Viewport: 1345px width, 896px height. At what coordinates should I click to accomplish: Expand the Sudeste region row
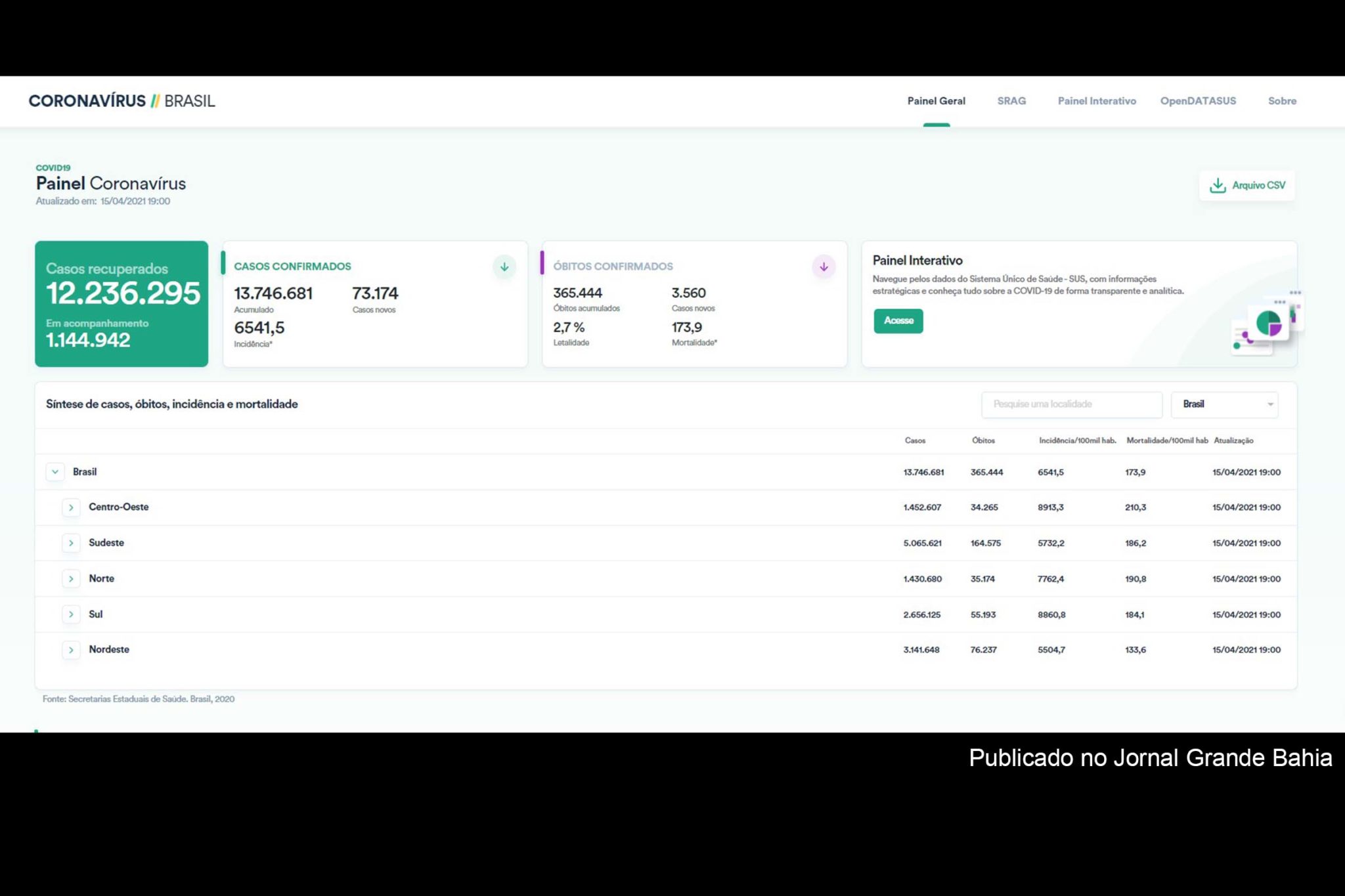tap(71, 543)
